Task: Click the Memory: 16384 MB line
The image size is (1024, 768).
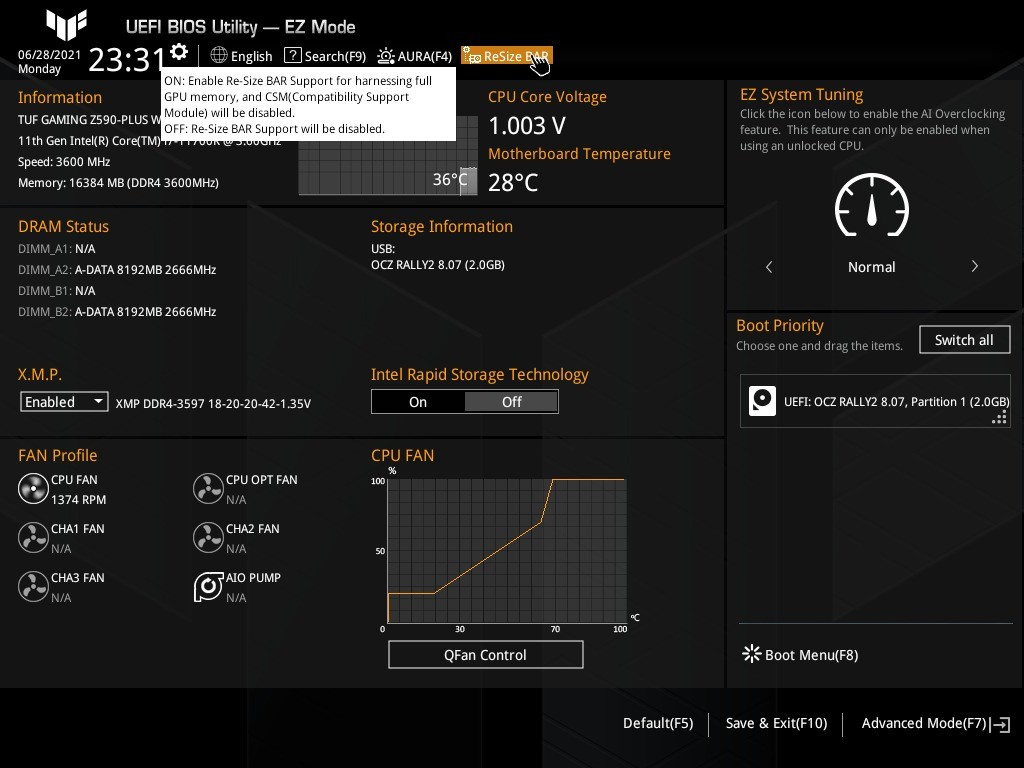Action: (x=118, y=183)
